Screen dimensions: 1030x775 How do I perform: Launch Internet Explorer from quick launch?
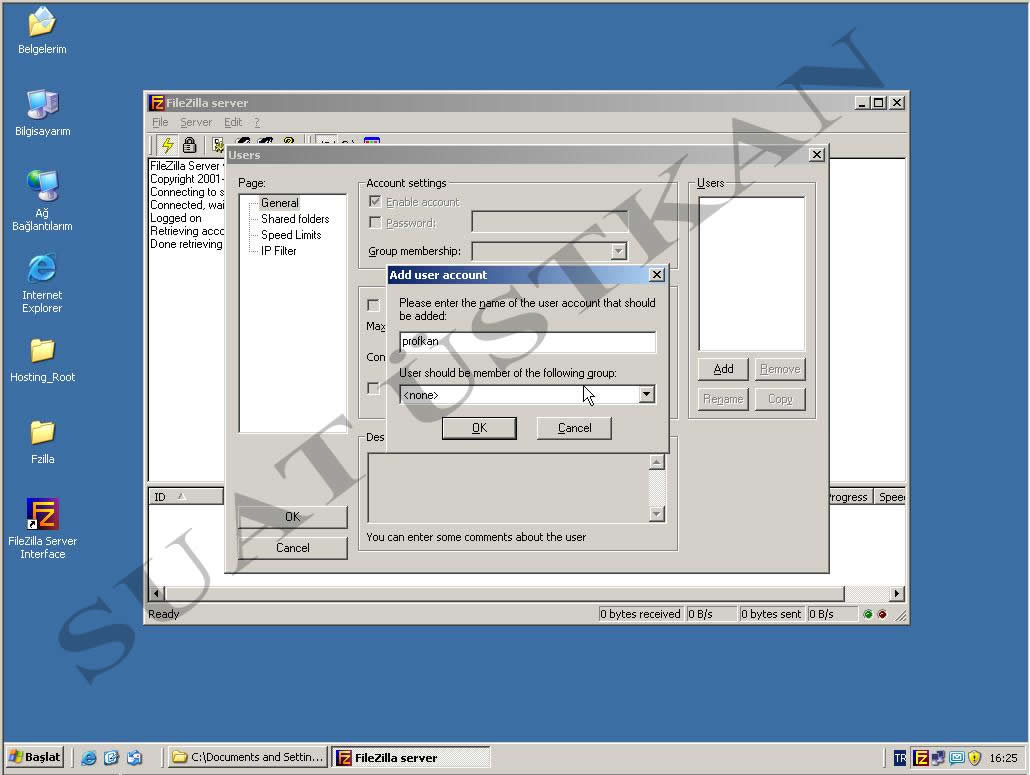coord(89,758)
